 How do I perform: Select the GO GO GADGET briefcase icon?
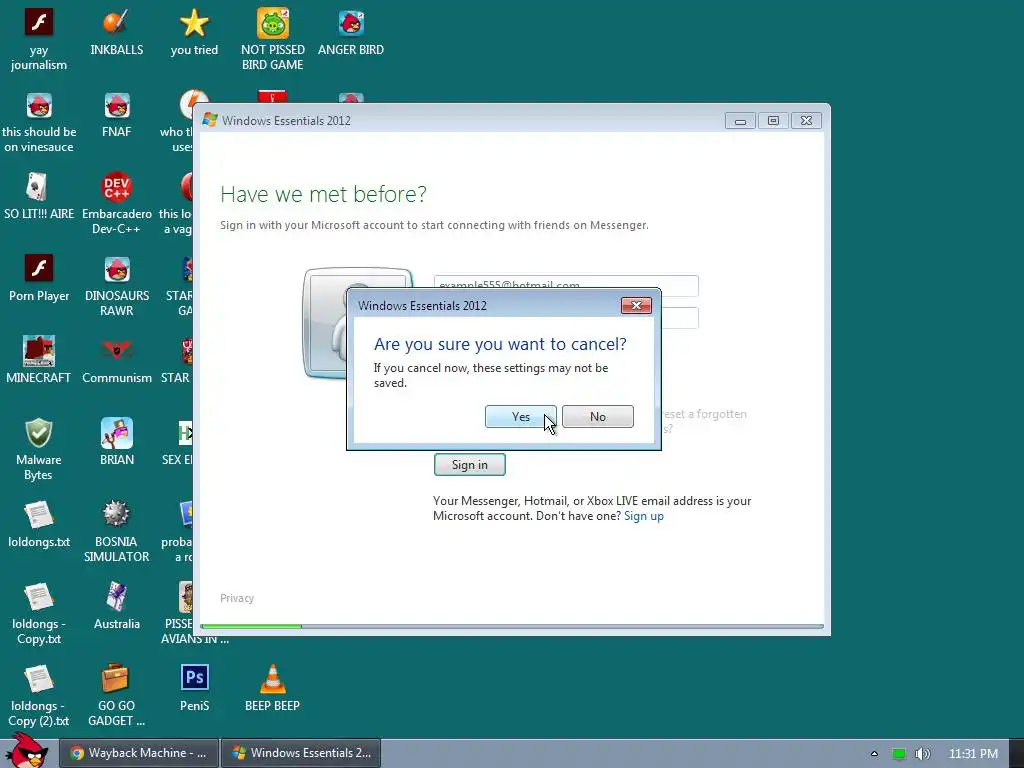pyautogui.click(x=116, y=696)
